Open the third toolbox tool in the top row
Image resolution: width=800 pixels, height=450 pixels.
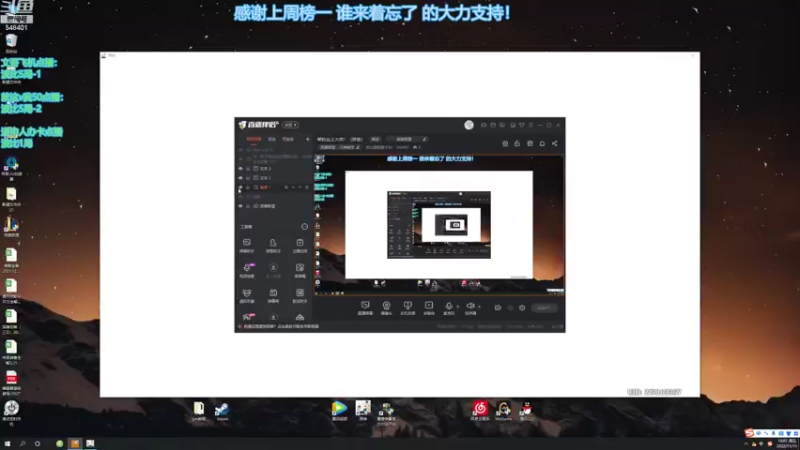[300, 245]
